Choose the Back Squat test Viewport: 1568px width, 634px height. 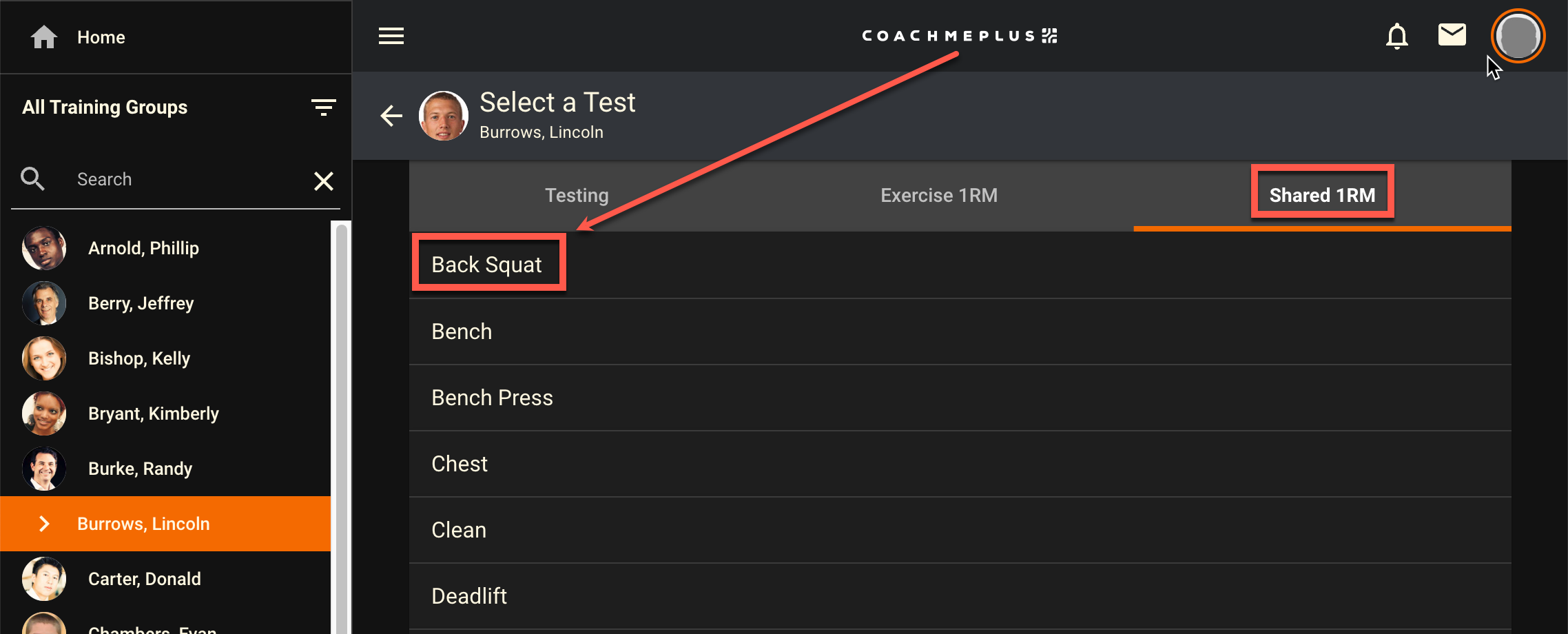point(486,265)
